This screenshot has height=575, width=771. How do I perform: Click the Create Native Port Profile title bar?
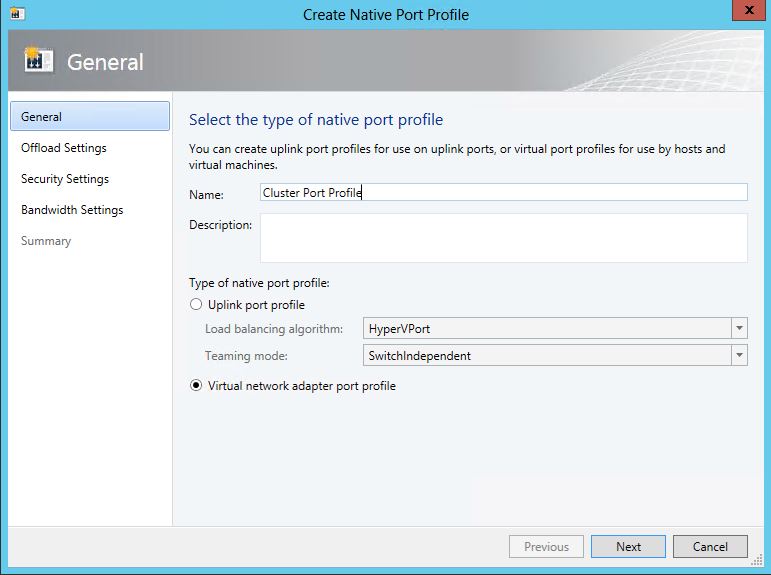(x=385, y=14)
